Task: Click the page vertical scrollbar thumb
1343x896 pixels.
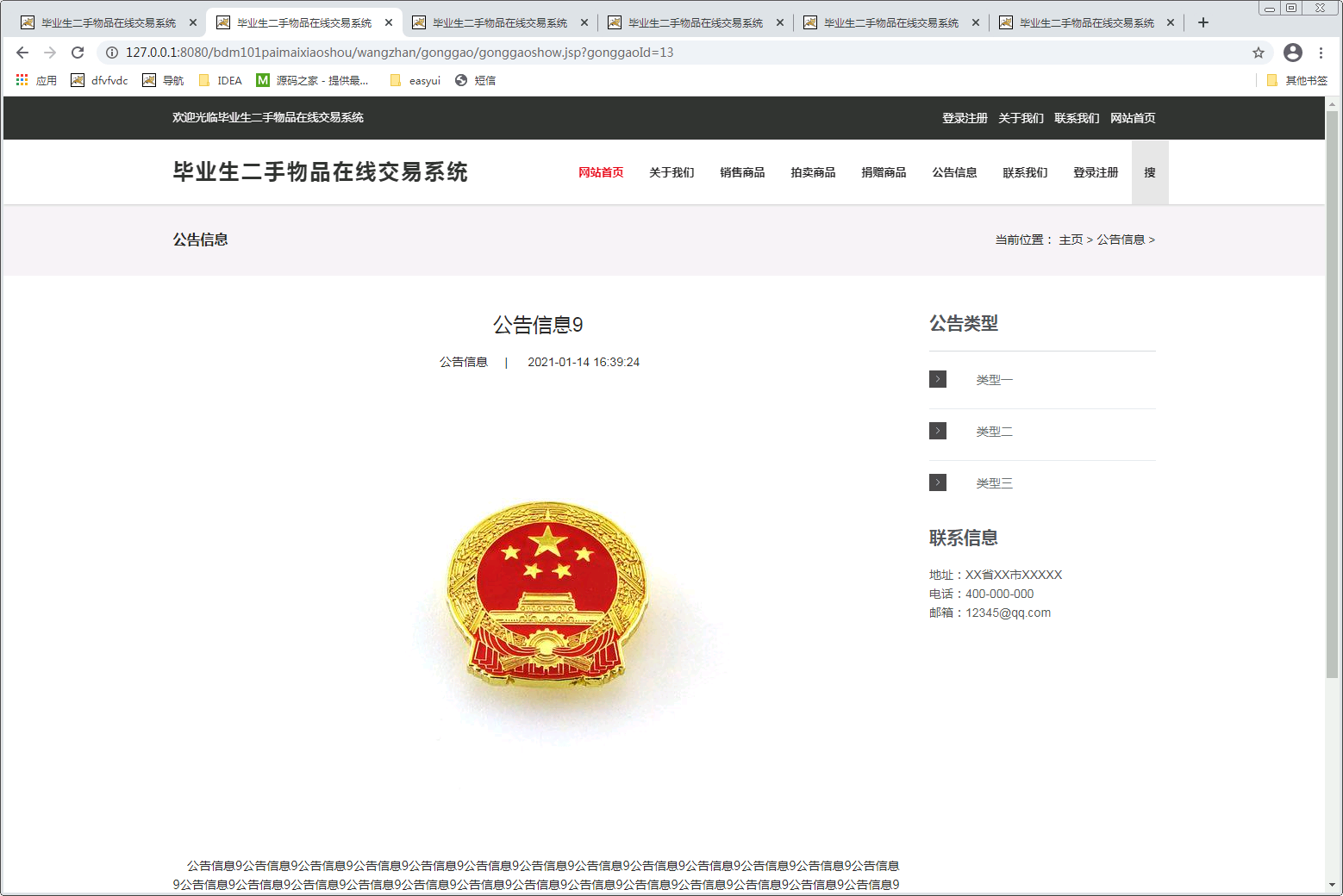Action: tap(1333, 394)
